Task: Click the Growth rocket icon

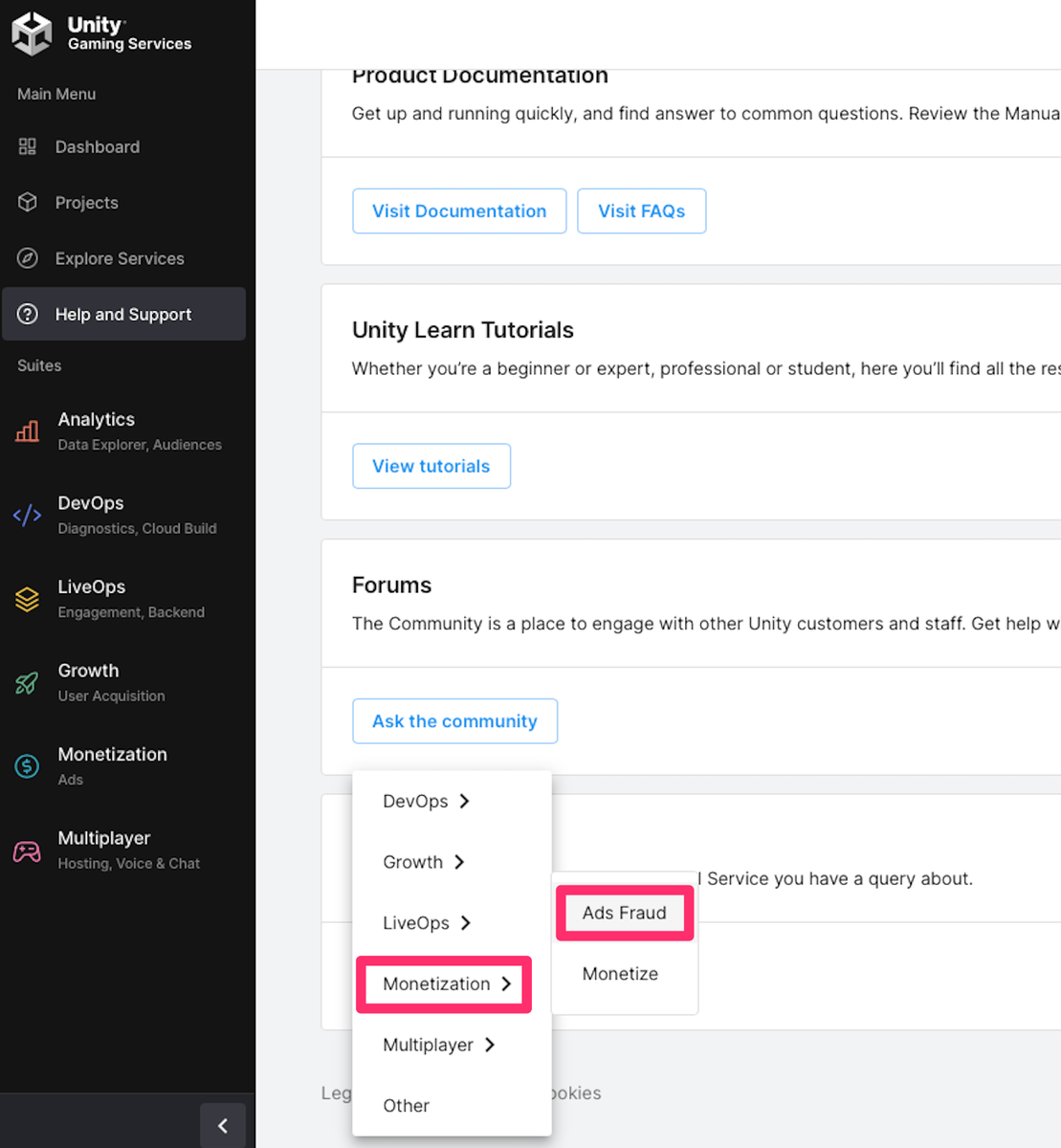Action: [x=28, y=683]
